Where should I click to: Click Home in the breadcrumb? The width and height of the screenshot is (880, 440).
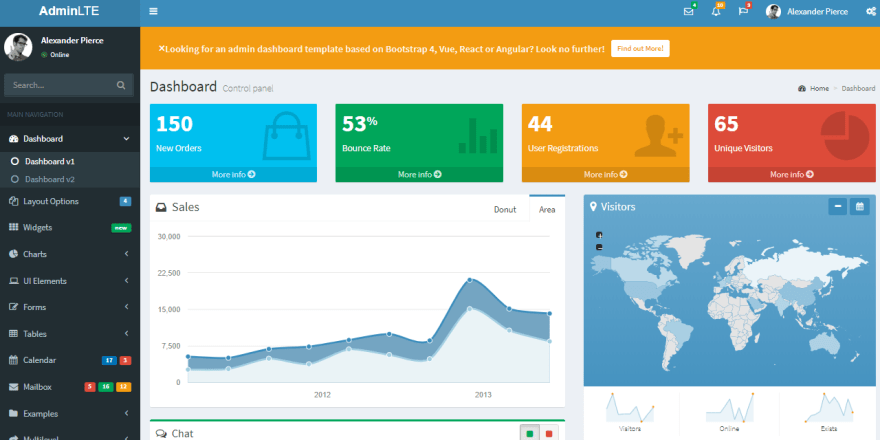click(819, 89)
